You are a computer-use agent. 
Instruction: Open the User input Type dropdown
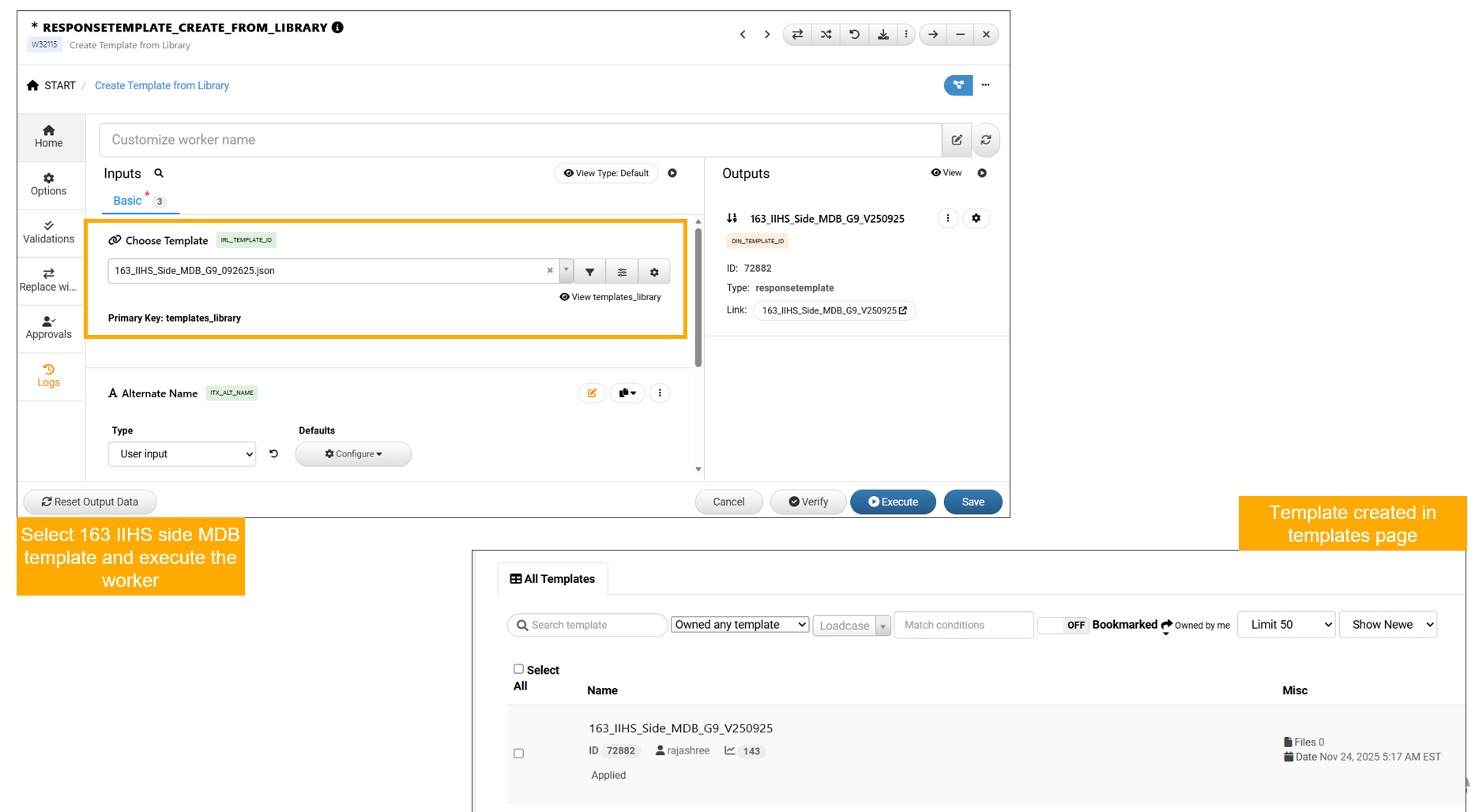tap(182, 454)
